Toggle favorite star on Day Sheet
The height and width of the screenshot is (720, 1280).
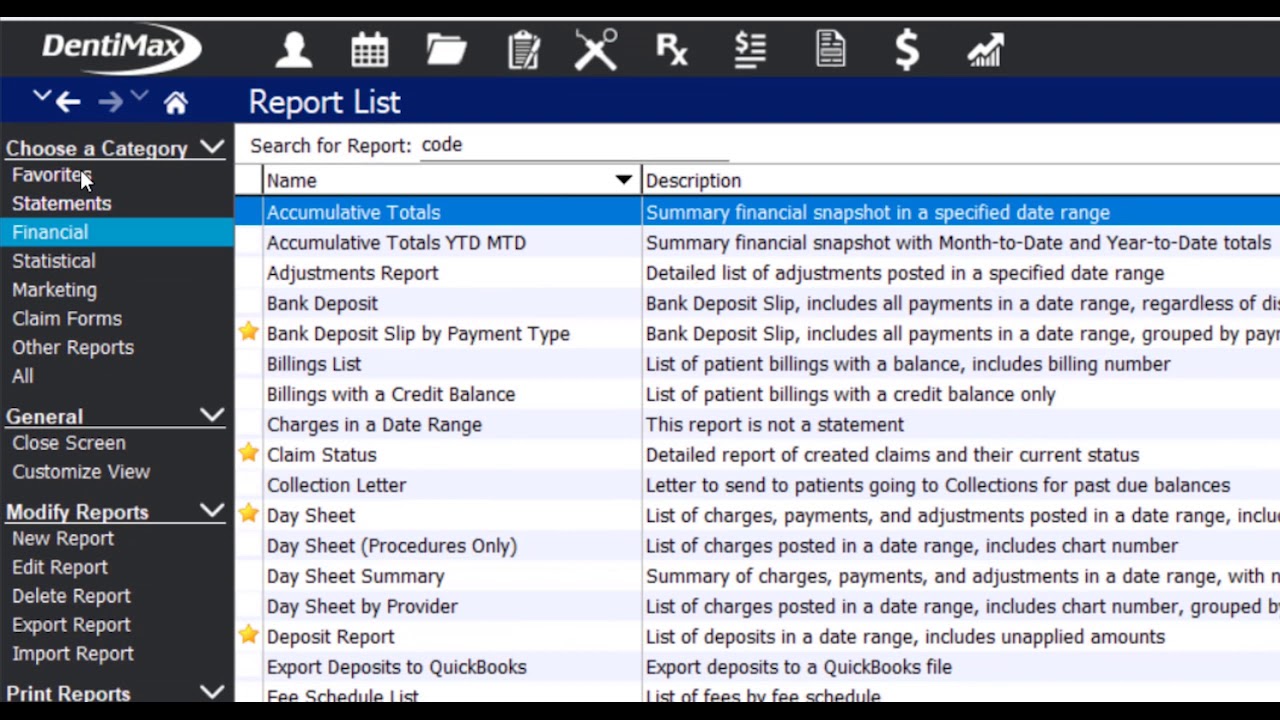click(248, 513)
